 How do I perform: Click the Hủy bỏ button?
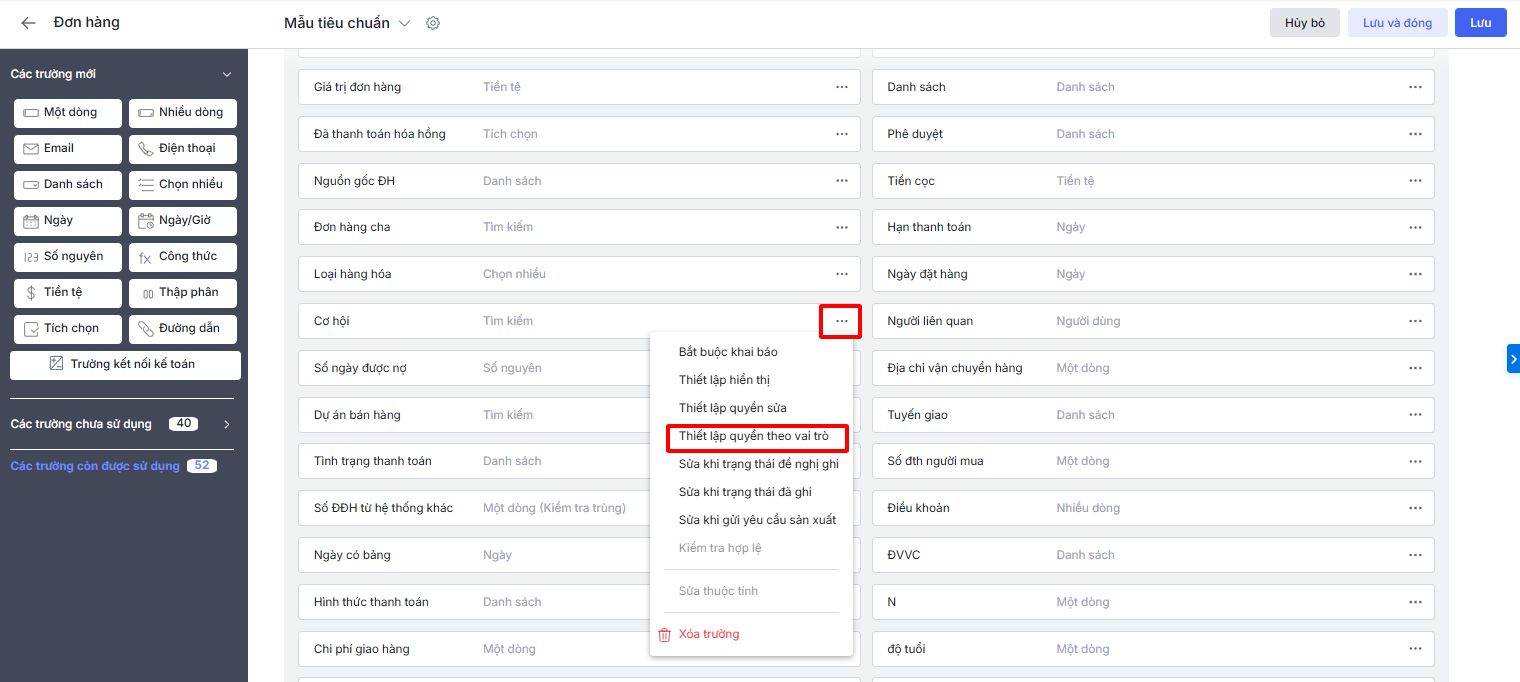tap(1305, 23)
